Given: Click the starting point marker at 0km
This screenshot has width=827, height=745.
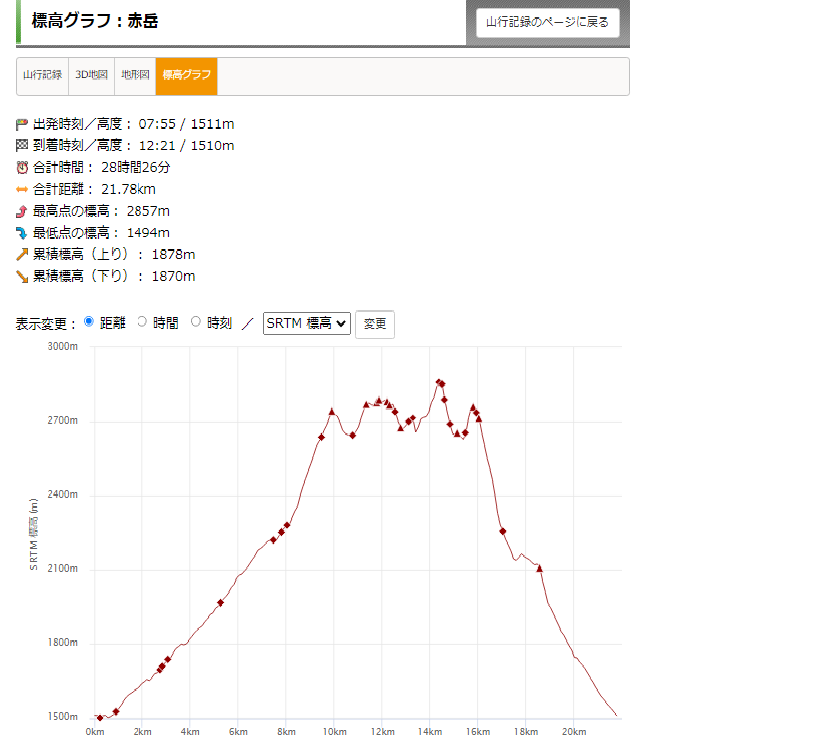Looking at the screenshot, I should point(99,718).
